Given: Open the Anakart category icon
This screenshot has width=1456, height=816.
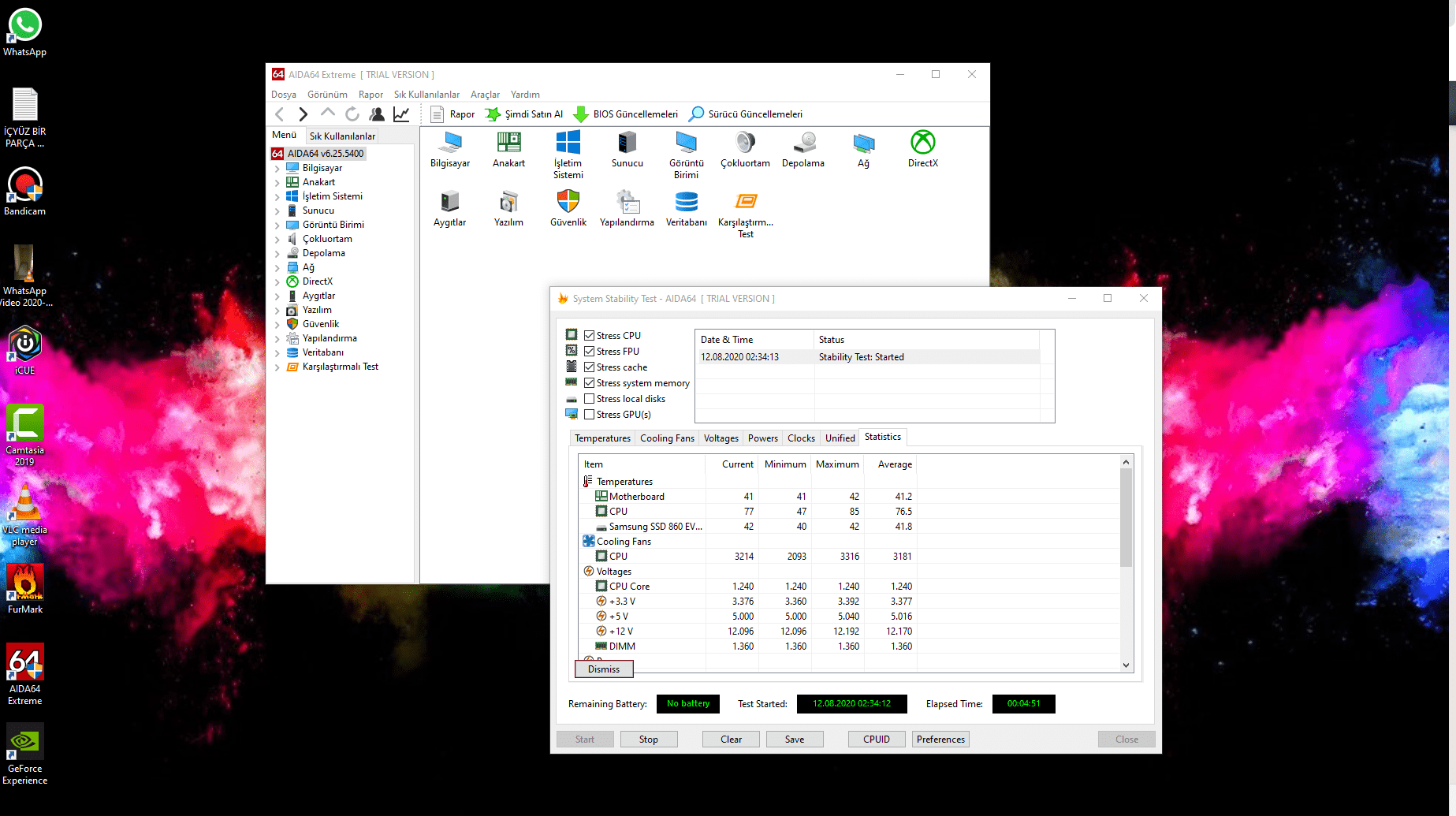Looking at the screenshot, I should [508, 150].
